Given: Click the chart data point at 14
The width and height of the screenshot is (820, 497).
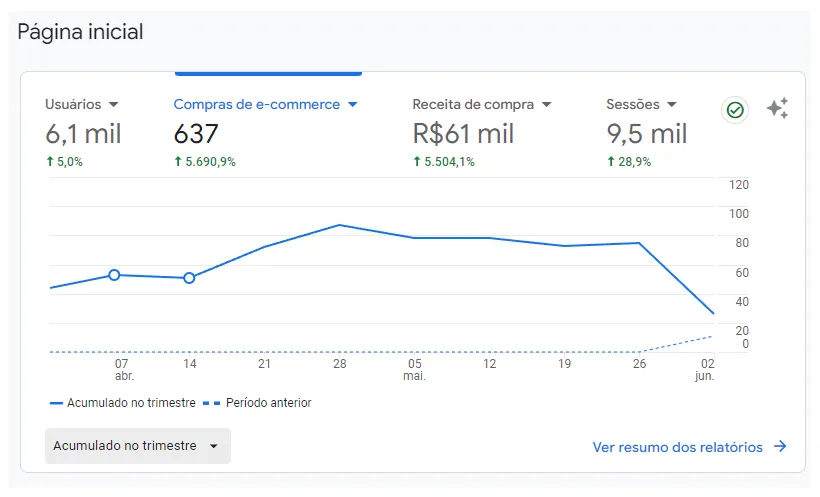Looking at the screenshot, I should tap(189, 278).
